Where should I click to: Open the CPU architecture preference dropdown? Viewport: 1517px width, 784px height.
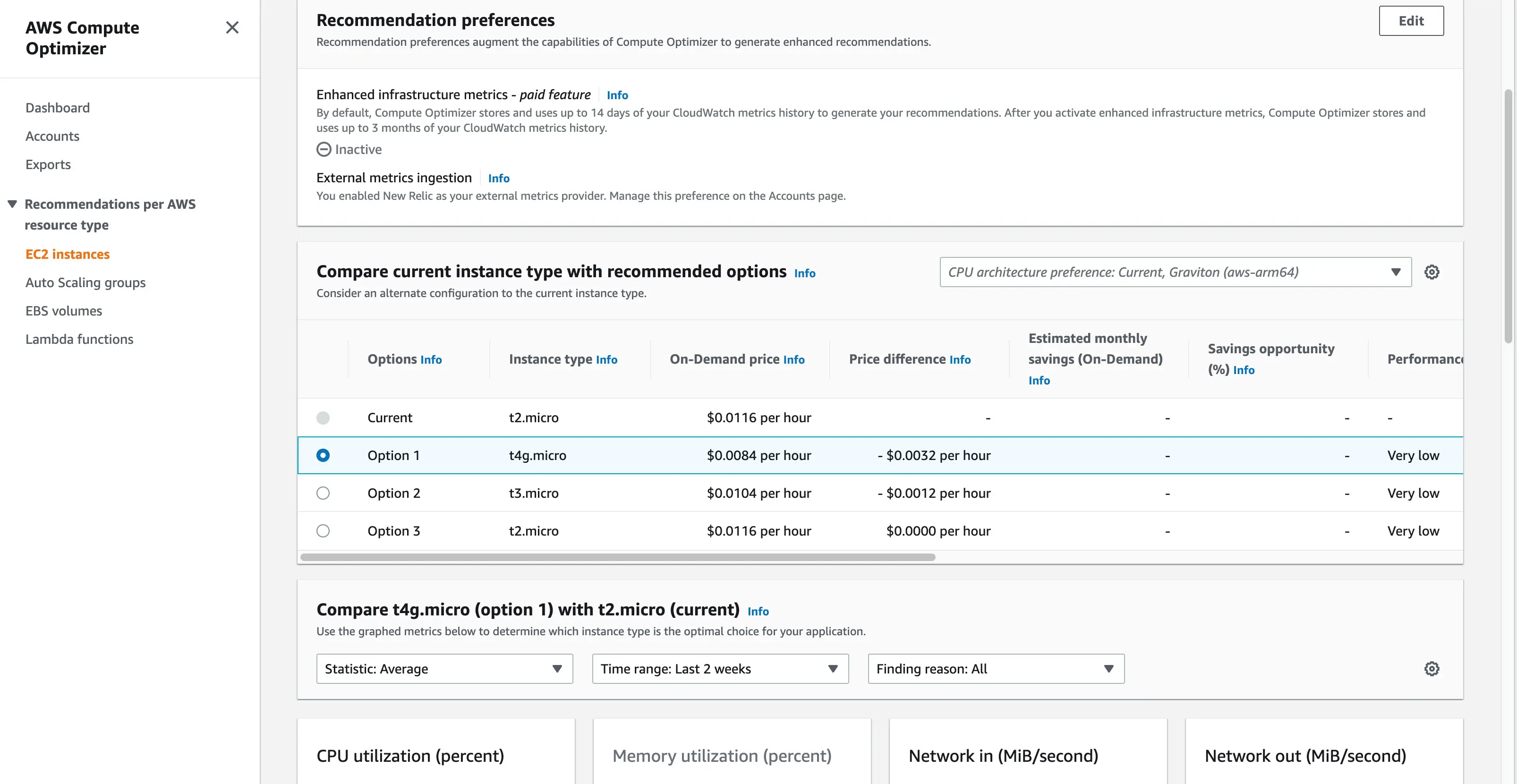[1175, 272]
